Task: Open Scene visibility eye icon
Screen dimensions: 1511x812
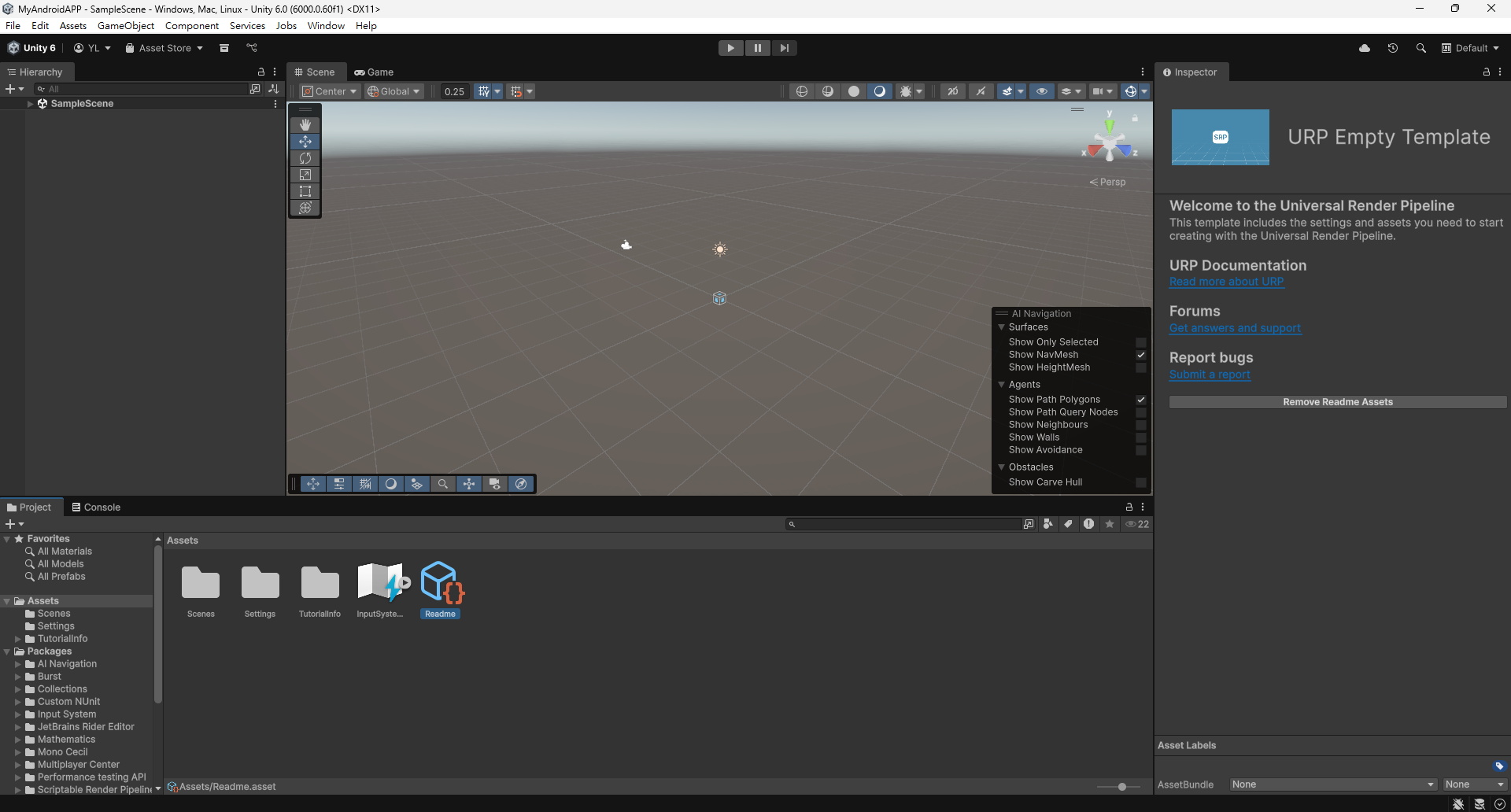Action: pos(1042,90)
